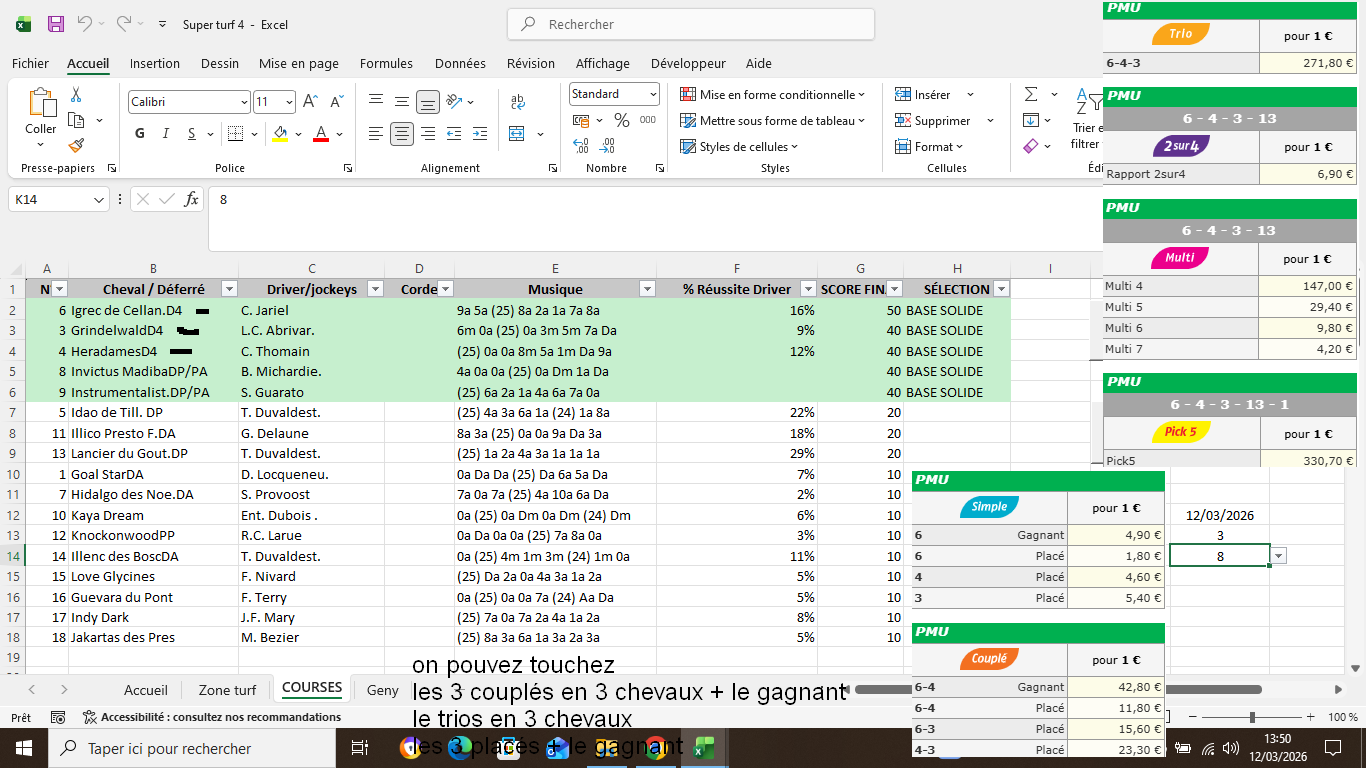Increase the font size with the larger A

click(310, 102)
